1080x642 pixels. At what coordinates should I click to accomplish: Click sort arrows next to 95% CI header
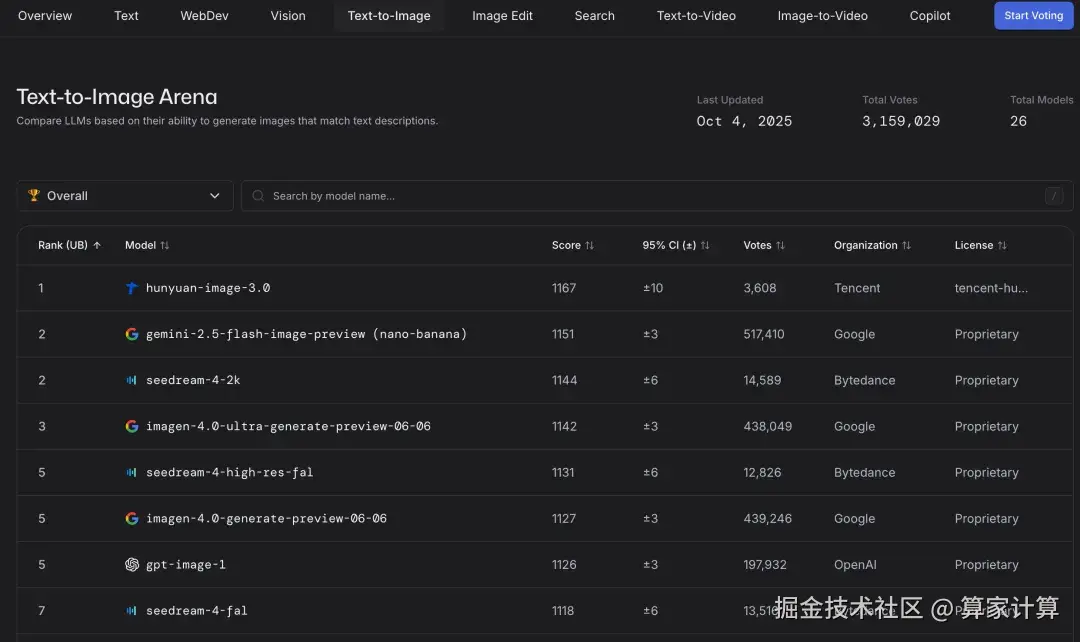point(705,245)
